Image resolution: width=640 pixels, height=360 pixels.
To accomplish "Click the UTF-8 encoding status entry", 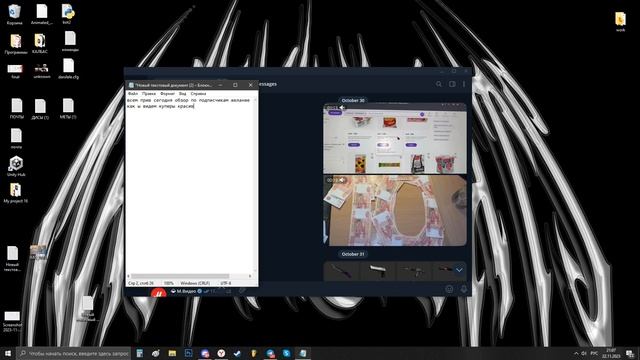I will 226,283.
